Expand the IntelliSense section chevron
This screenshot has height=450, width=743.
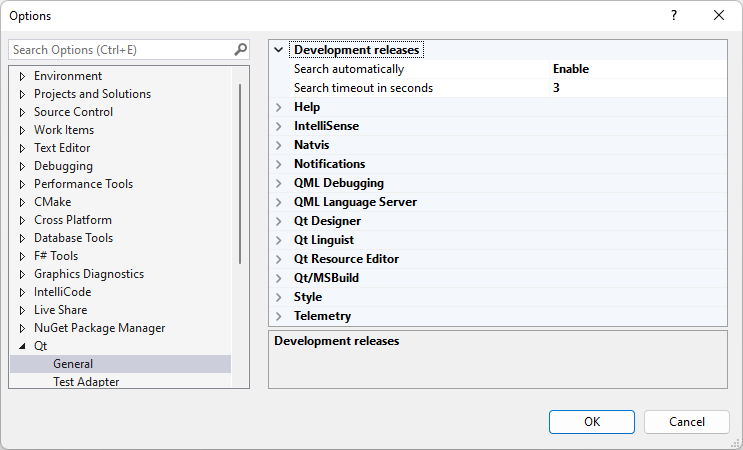[x=279, y=126]
